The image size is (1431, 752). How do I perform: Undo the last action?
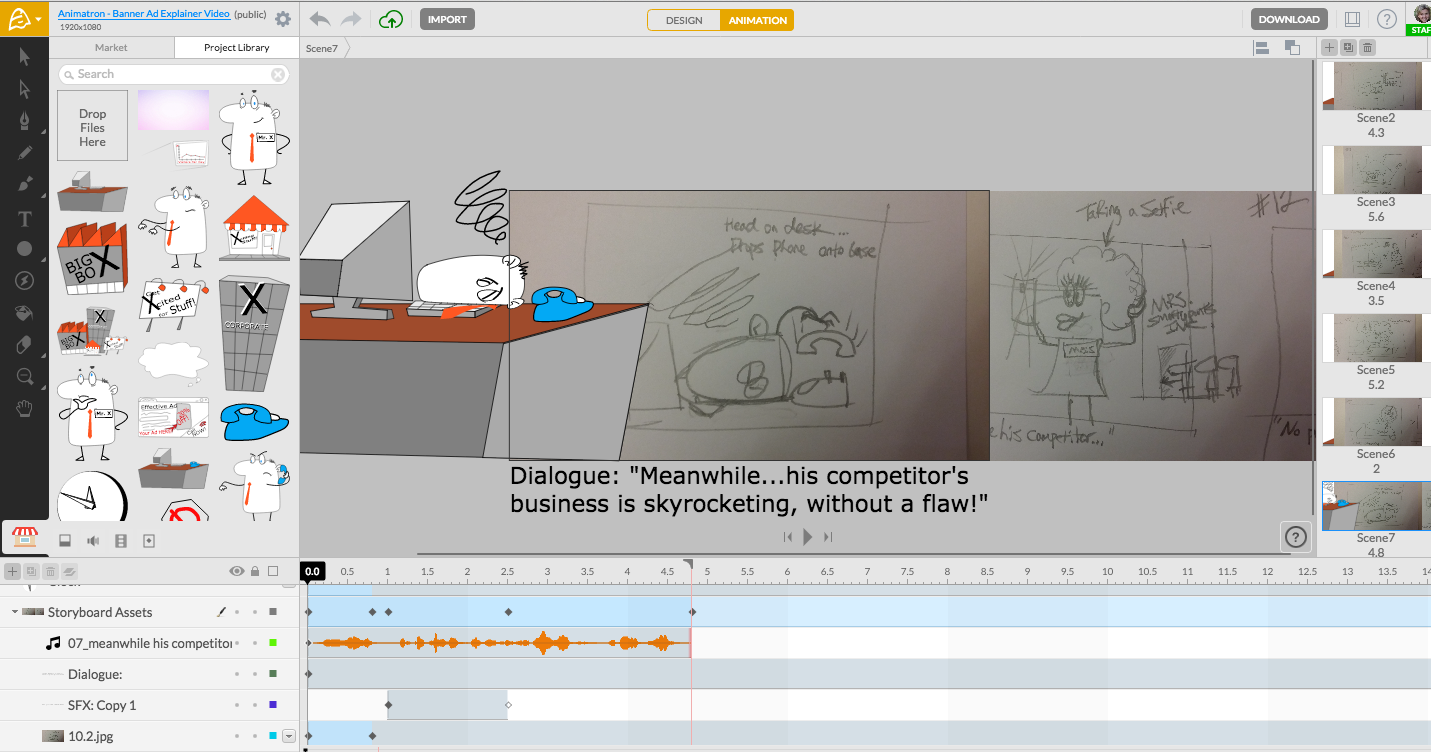click(319, 19)
